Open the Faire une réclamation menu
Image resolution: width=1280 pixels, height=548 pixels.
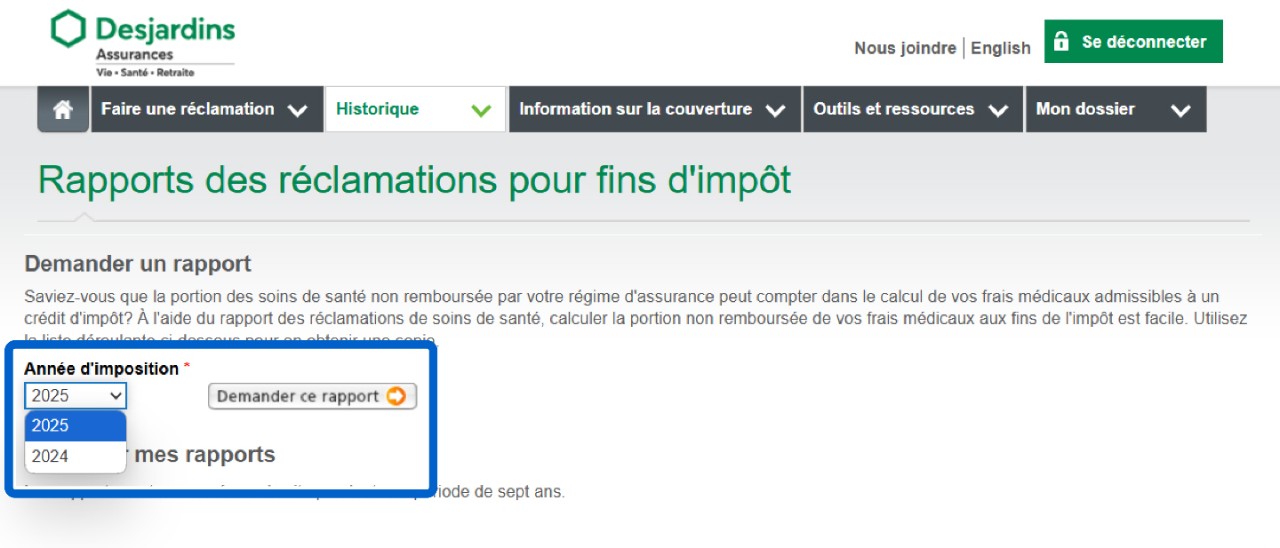[188, 109]
